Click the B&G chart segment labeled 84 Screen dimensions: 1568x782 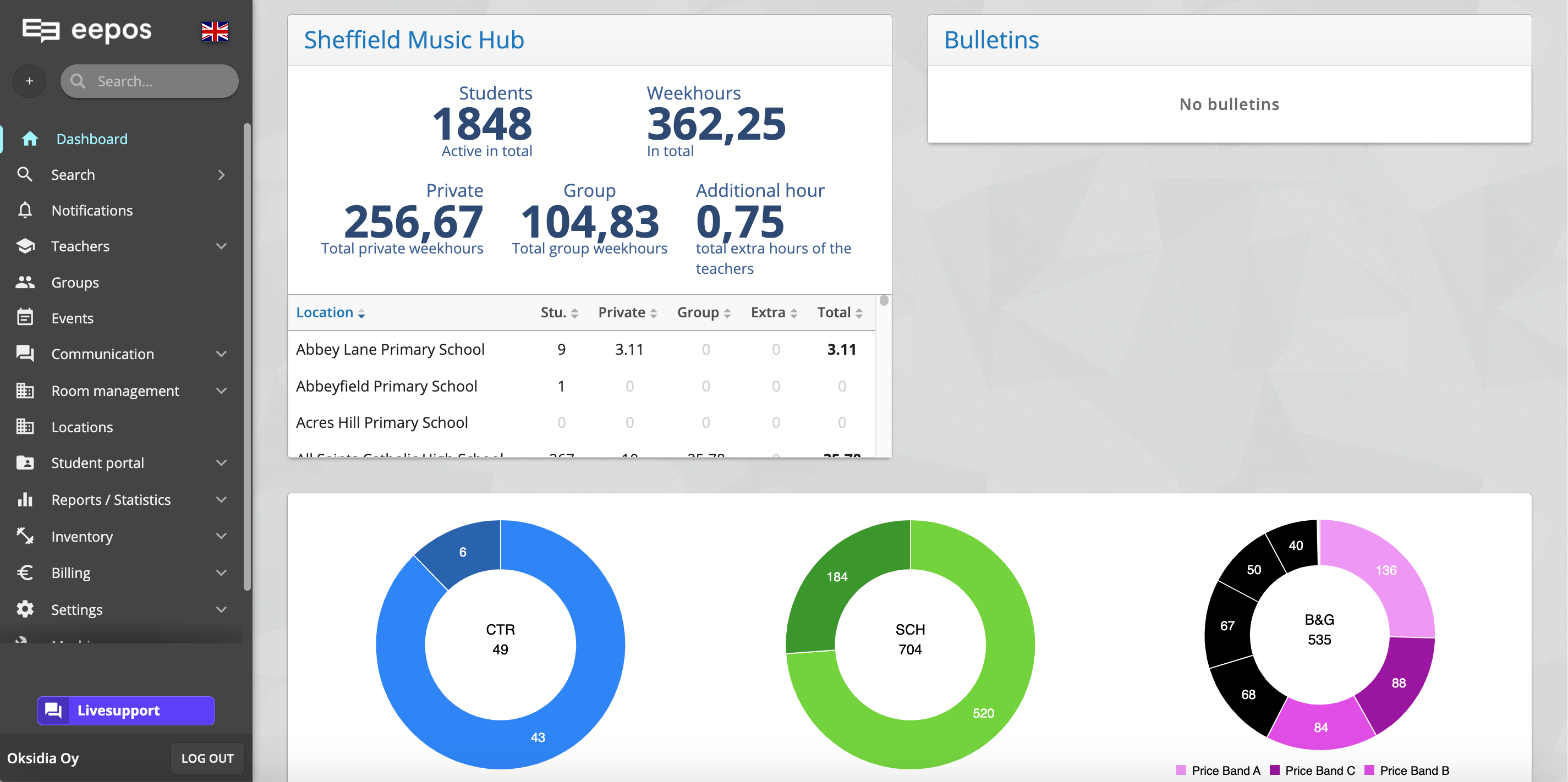[x=1321, y=727]
